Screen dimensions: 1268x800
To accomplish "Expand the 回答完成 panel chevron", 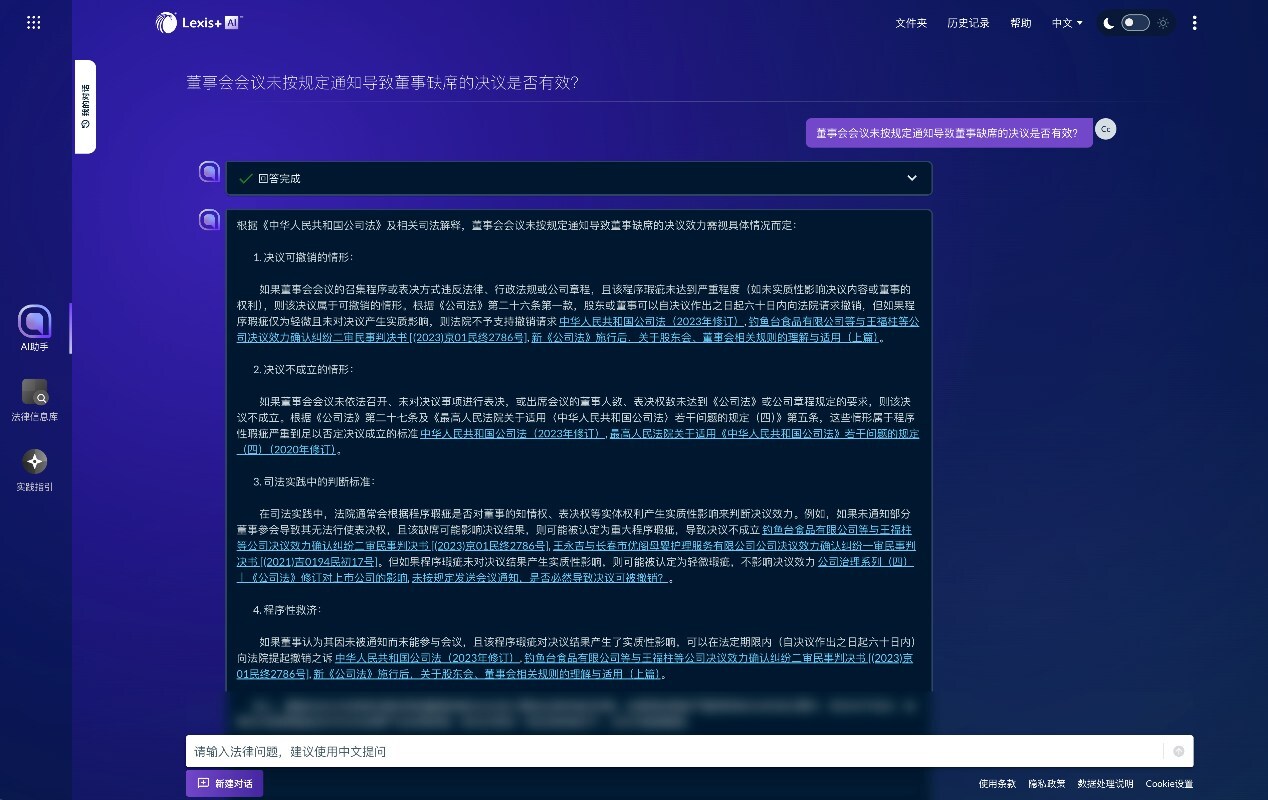I will [x=911, y=178].
